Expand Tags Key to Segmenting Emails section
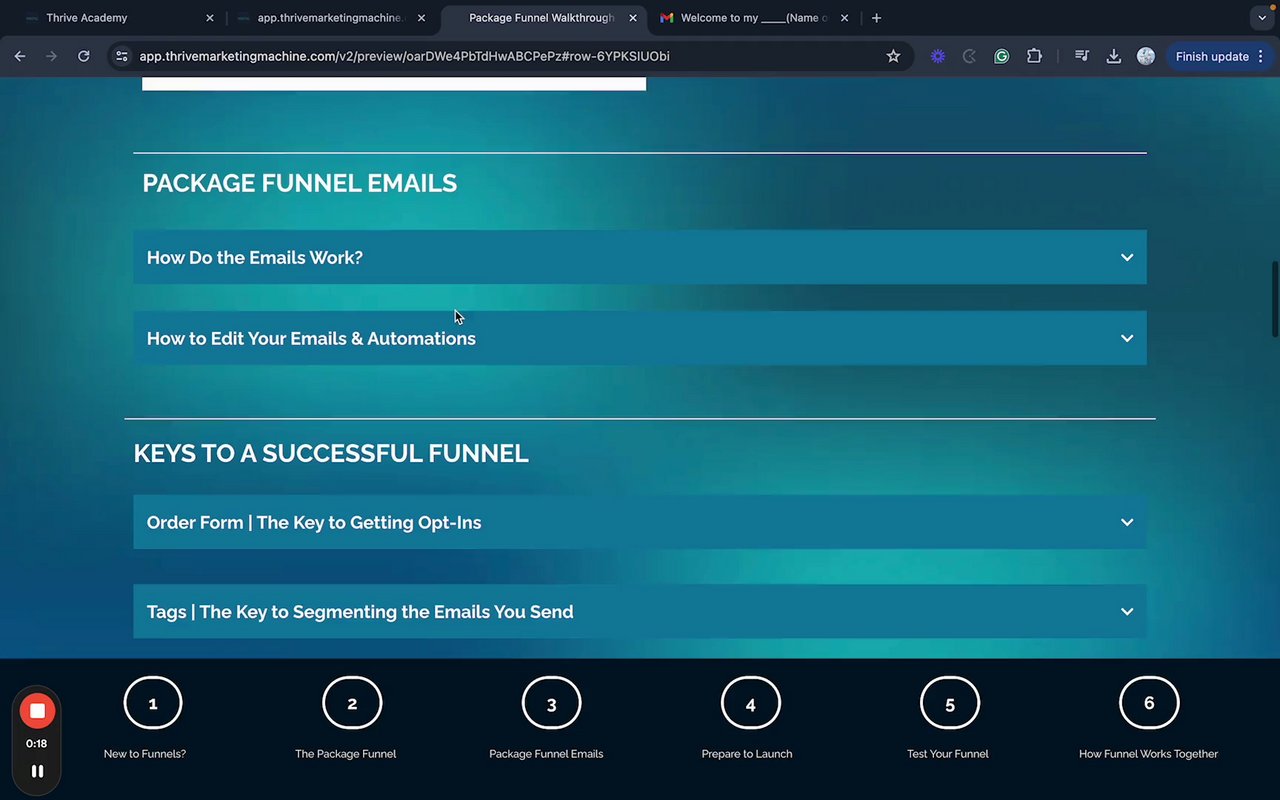 click(x=640, y=612)
